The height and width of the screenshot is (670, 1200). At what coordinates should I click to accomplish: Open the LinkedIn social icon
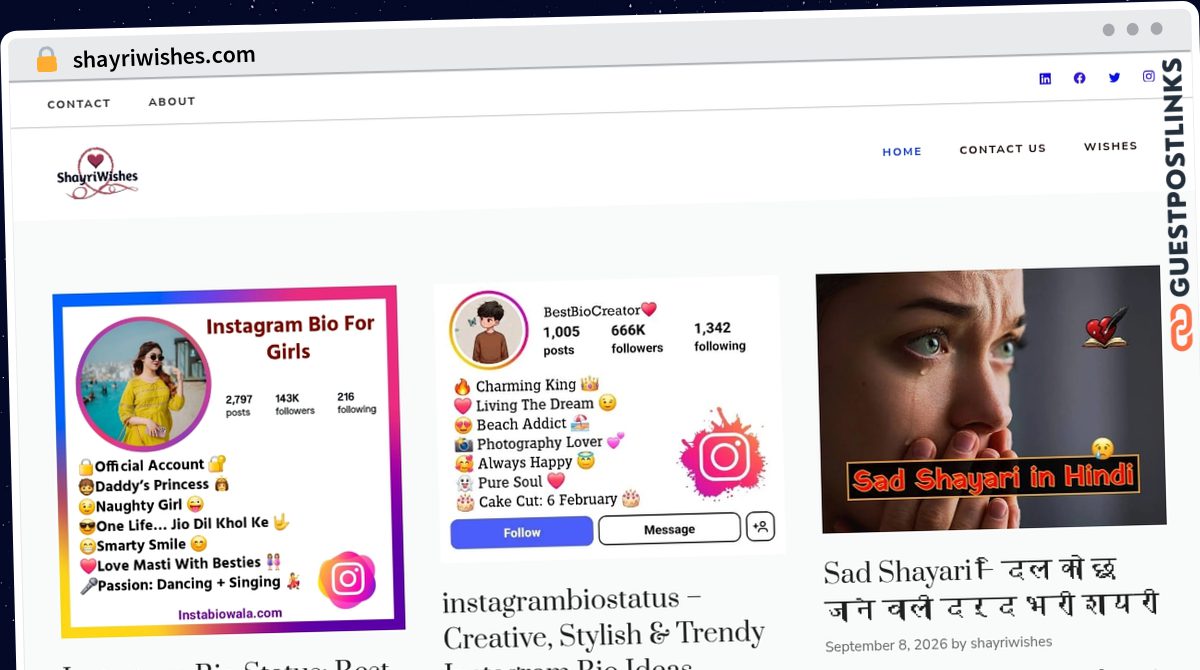pyautogui.click(x=1045, y=79)
